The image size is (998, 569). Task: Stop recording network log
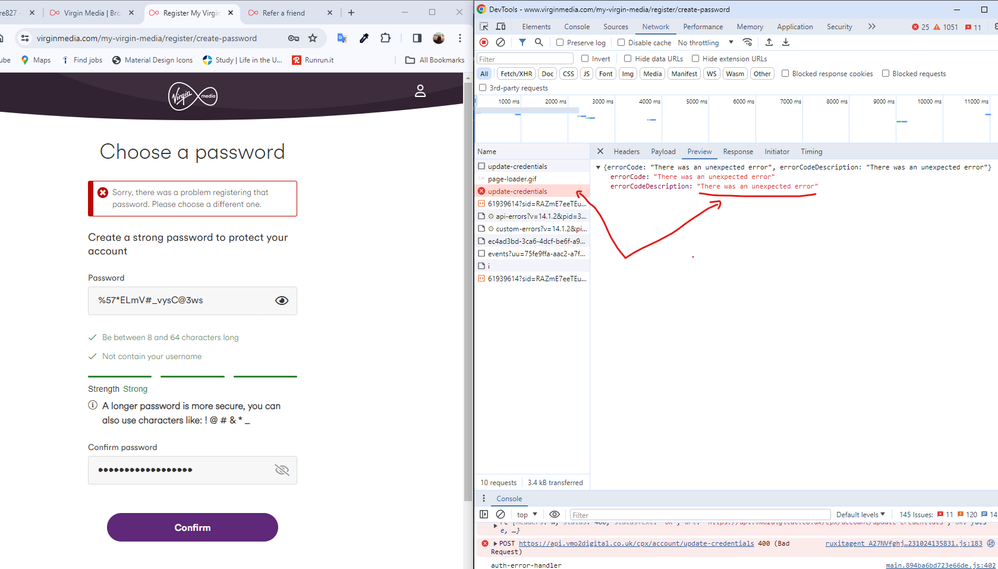click(484, 43)
